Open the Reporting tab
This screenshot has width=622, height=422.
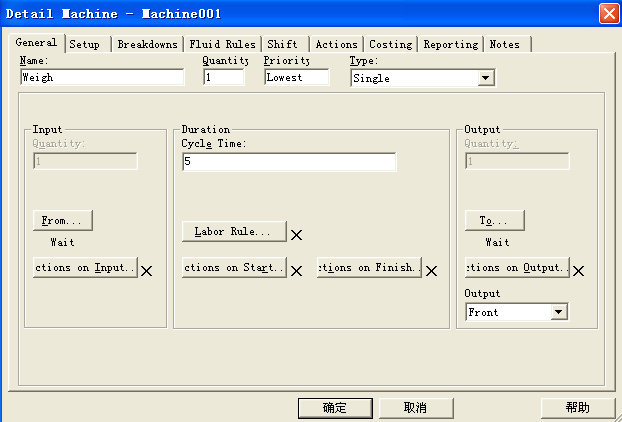(450, 44)
